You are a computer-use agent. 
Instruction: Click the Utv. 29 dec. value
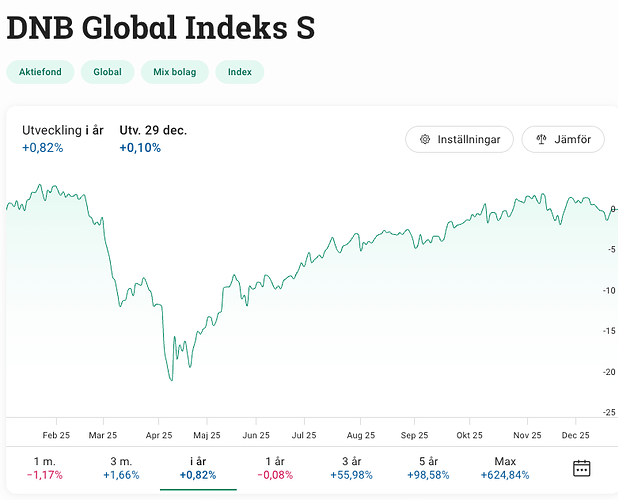(140, 148)
